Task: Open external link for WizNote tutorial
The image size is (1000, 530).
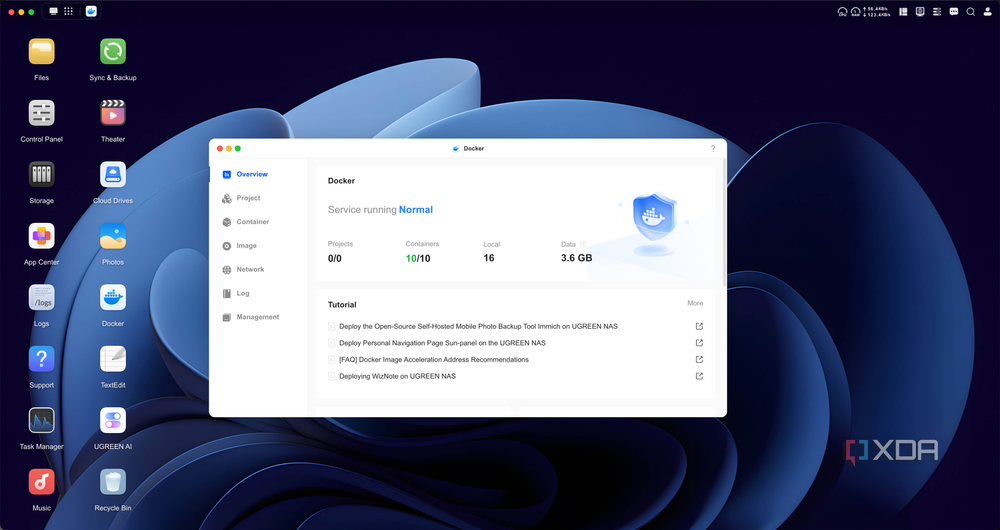Action: coord(700,376)
